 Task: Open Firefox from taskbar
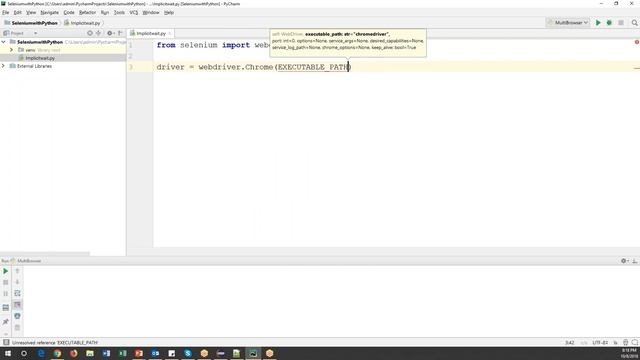73,353
